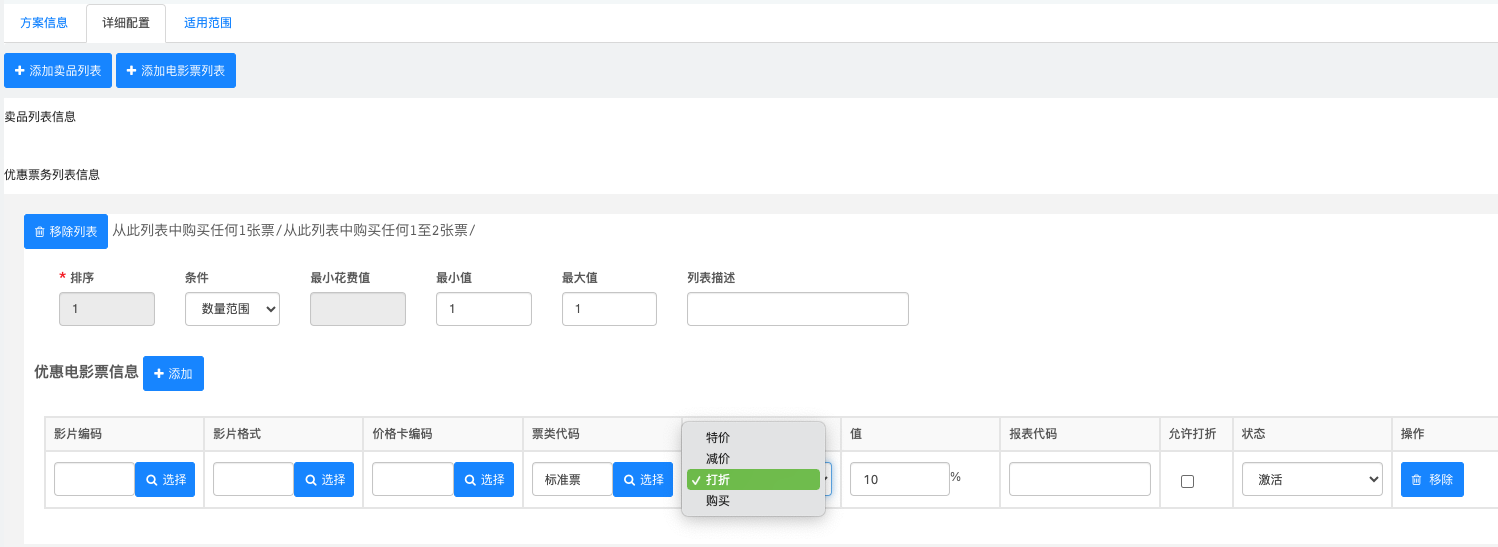Open the 方案信息 tab

click(44, 23)
